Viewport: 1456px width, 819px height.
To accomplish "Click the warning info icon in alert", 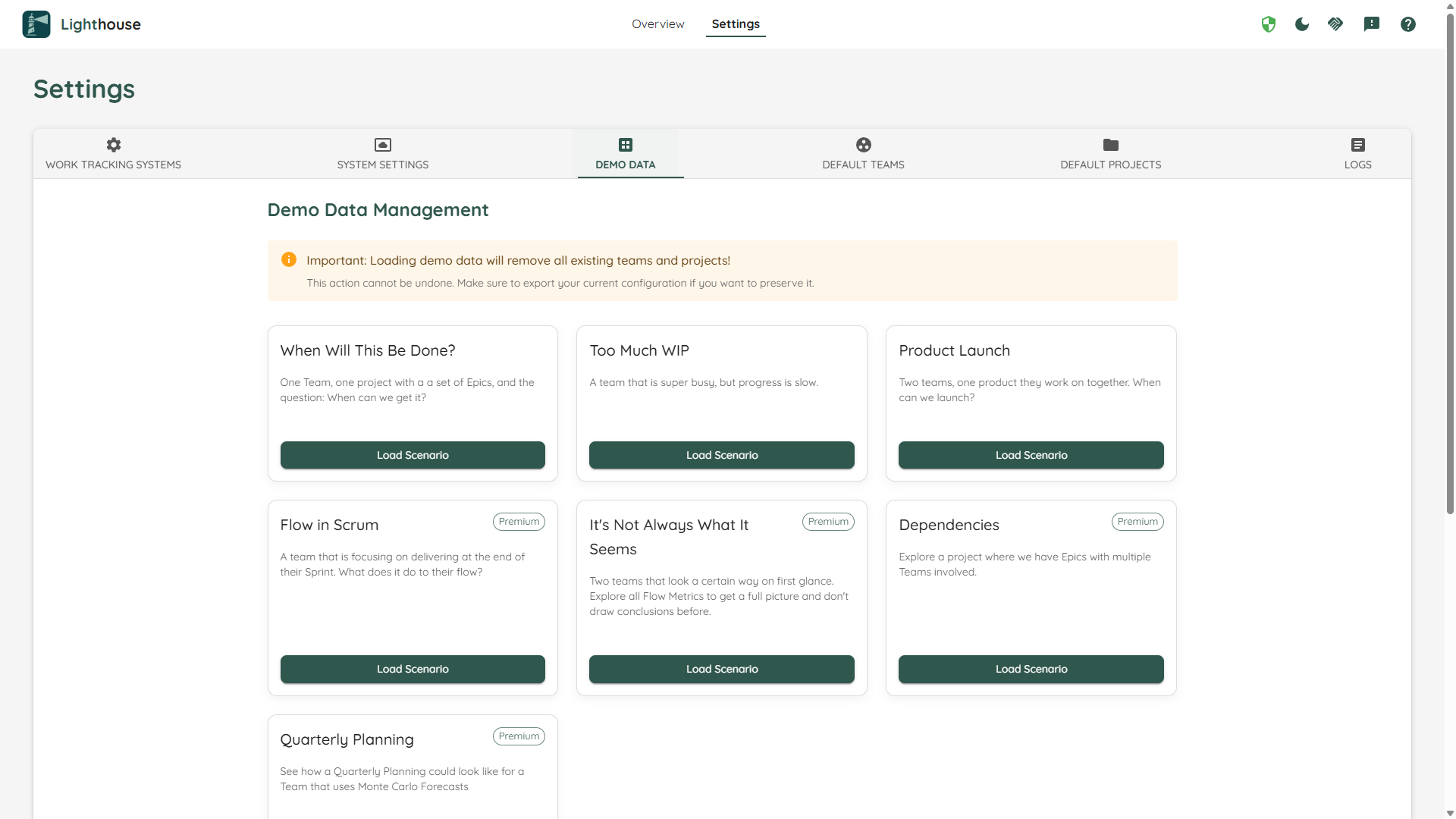I will (x=289, y=259).
